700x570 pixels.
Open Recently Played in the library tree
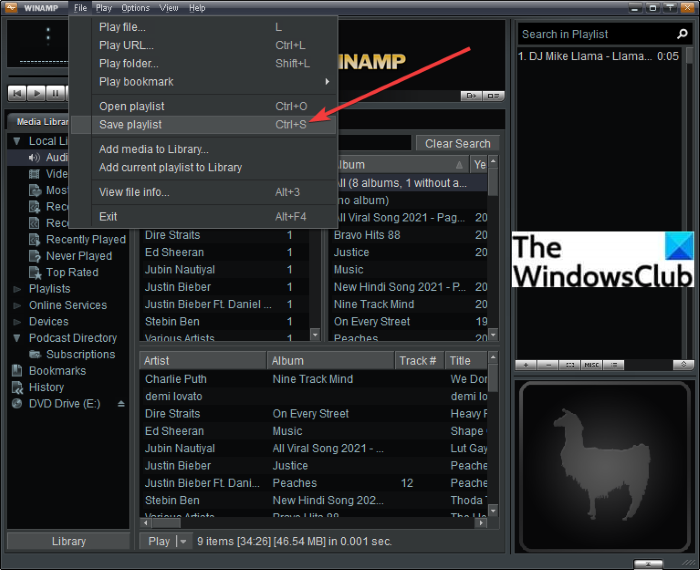86,240
